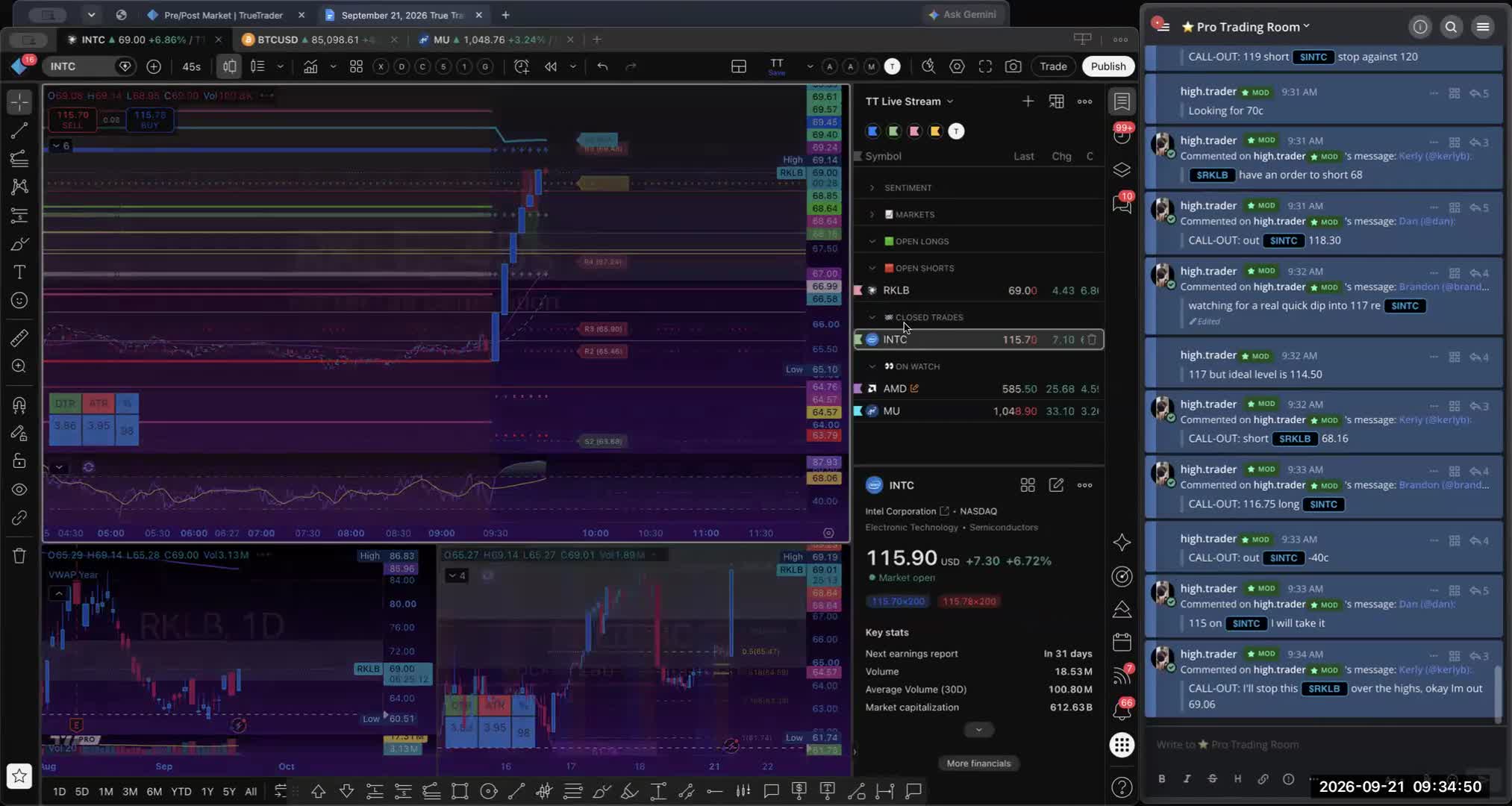Collapse the OPEN SHORTS section

click(x=872, y=268)
